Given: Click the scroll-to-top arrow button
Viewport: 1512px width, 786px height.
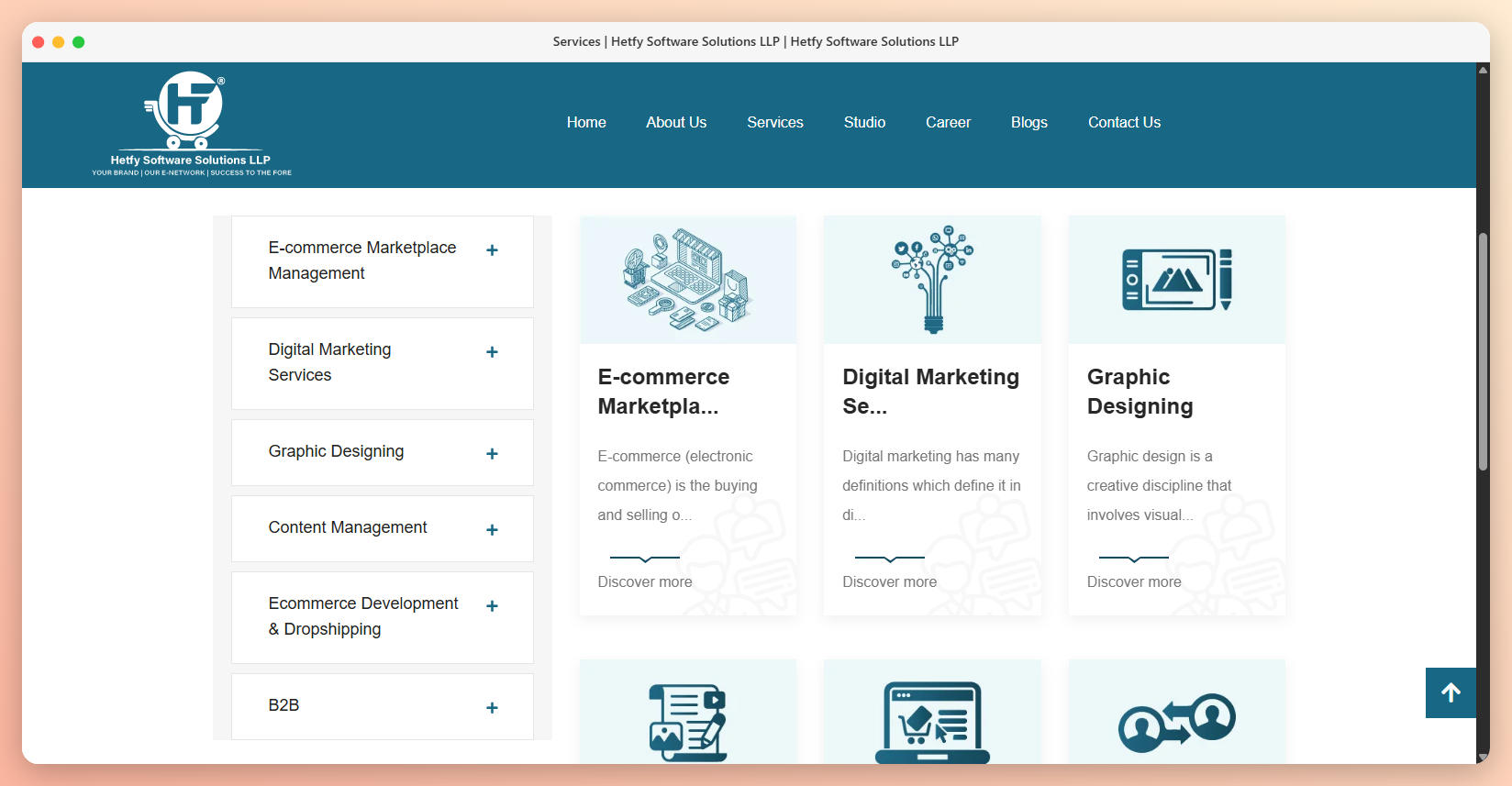Looking at the screenshot, I should (x=1451, y=692).
